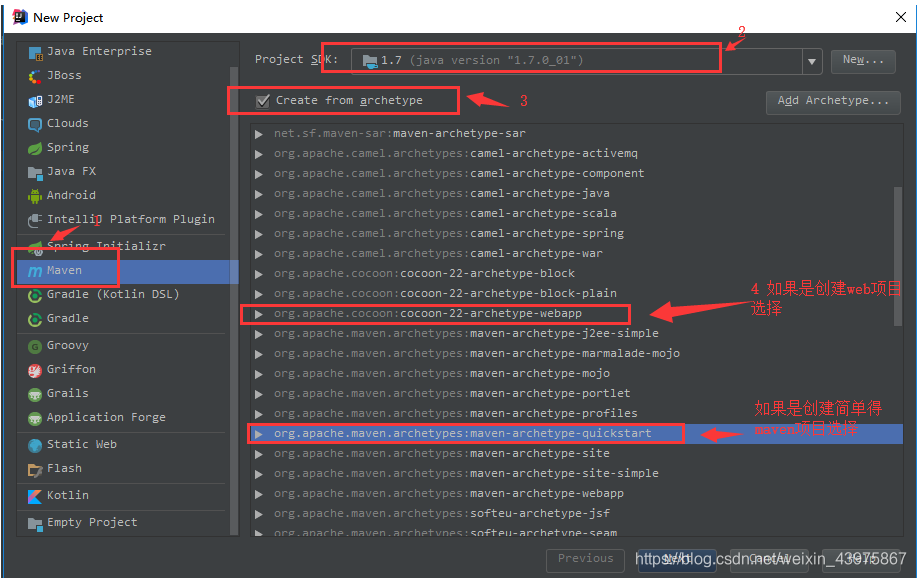Image resolution: width=917 pixels, height=578 pixels.
Task: Select maven-archetype-site-simple archetype
Action: point(466,473)
